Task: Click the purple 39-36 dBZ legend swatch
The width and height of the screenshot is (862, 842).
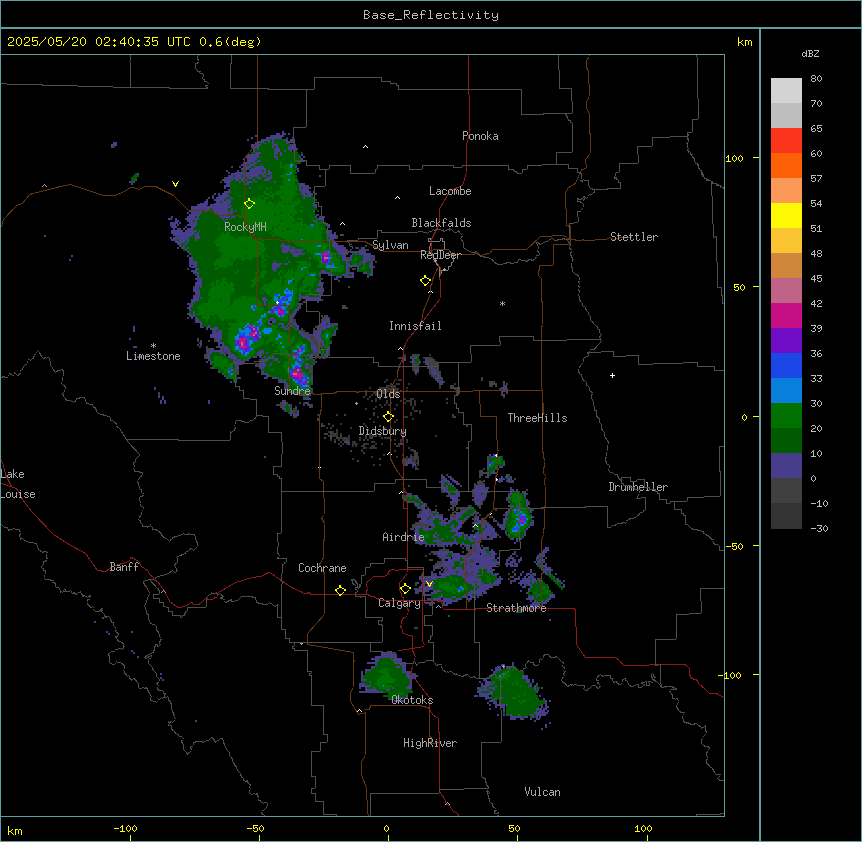Action: (x=786, y=341)
